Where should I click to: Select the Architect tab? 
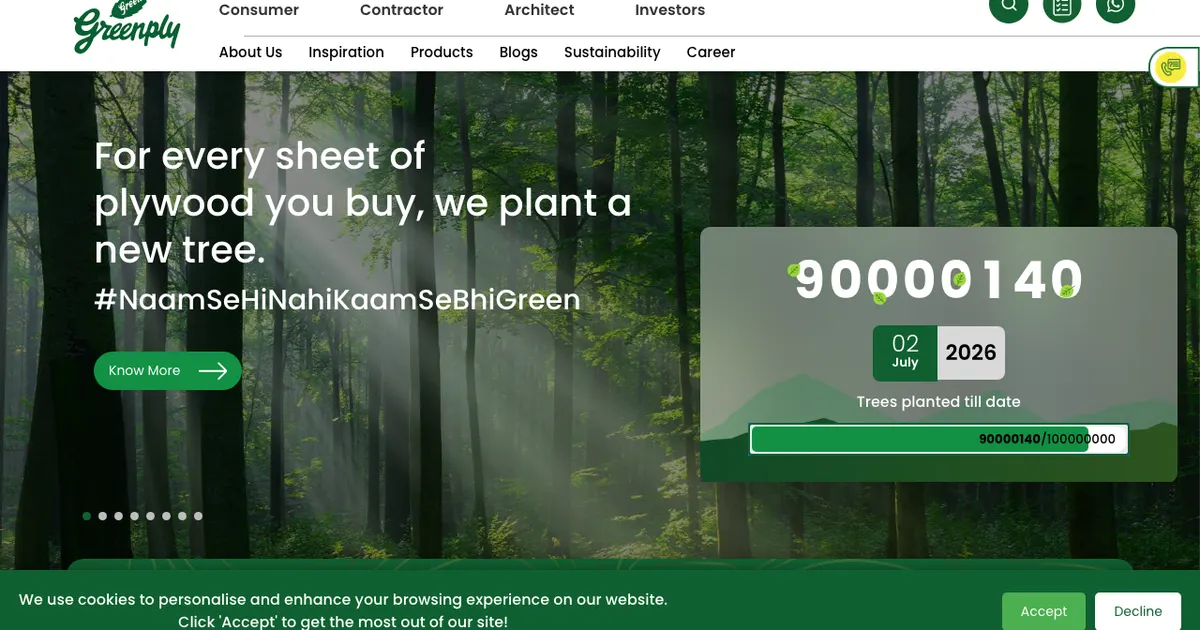pyautogui.click(x=539, y=10)
